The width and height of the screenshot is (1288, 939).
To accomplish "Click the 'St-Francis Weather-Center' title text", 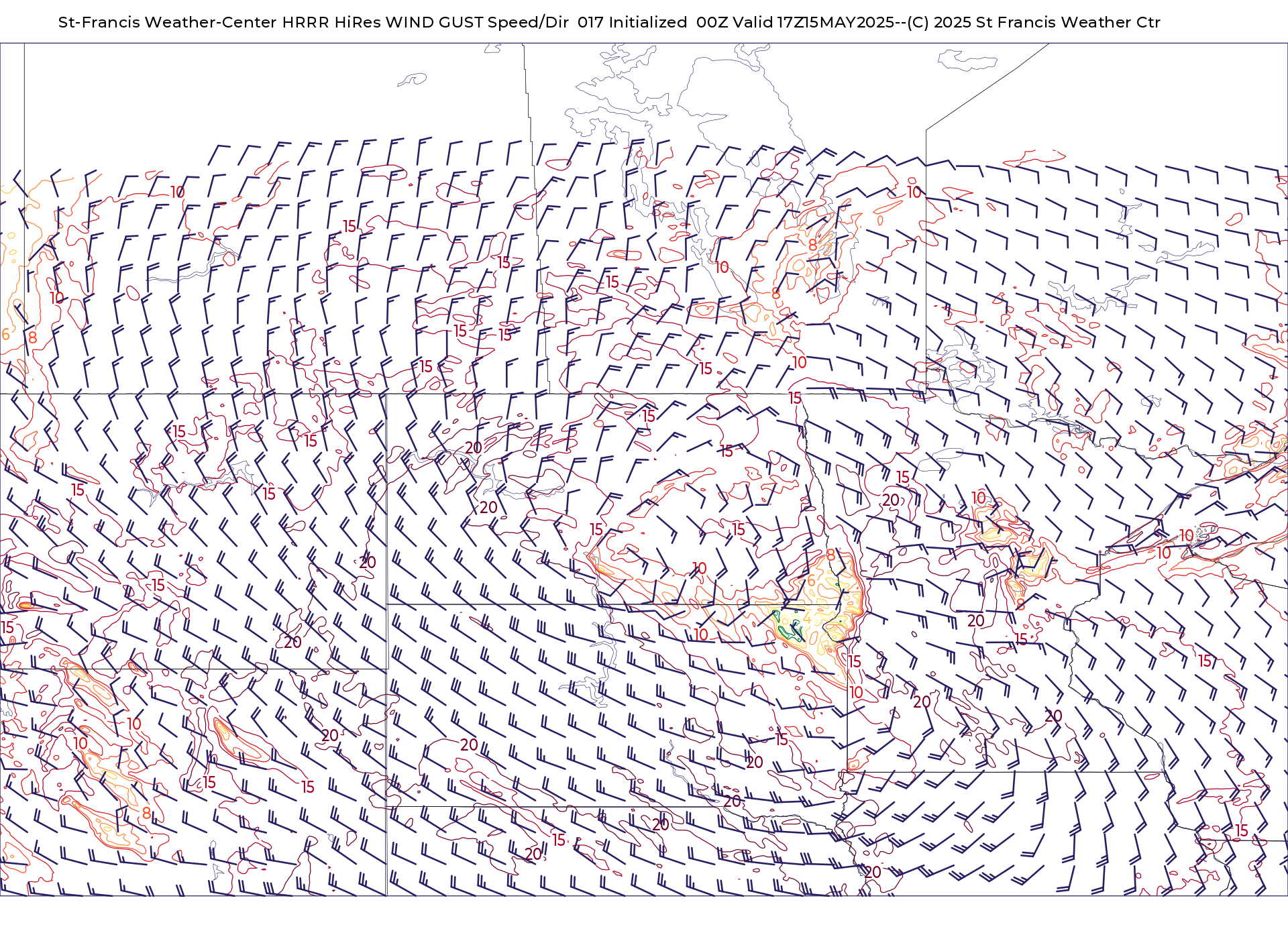I will [x=167, y=22].
